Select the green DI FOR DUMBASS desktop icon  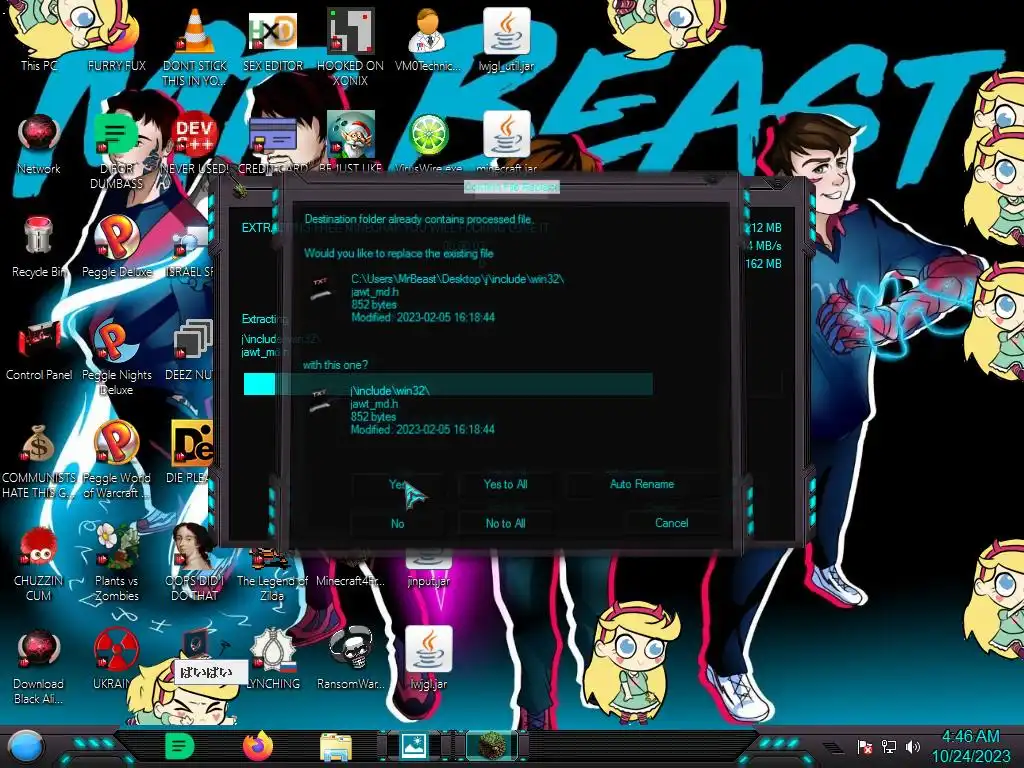coord(116,150)
